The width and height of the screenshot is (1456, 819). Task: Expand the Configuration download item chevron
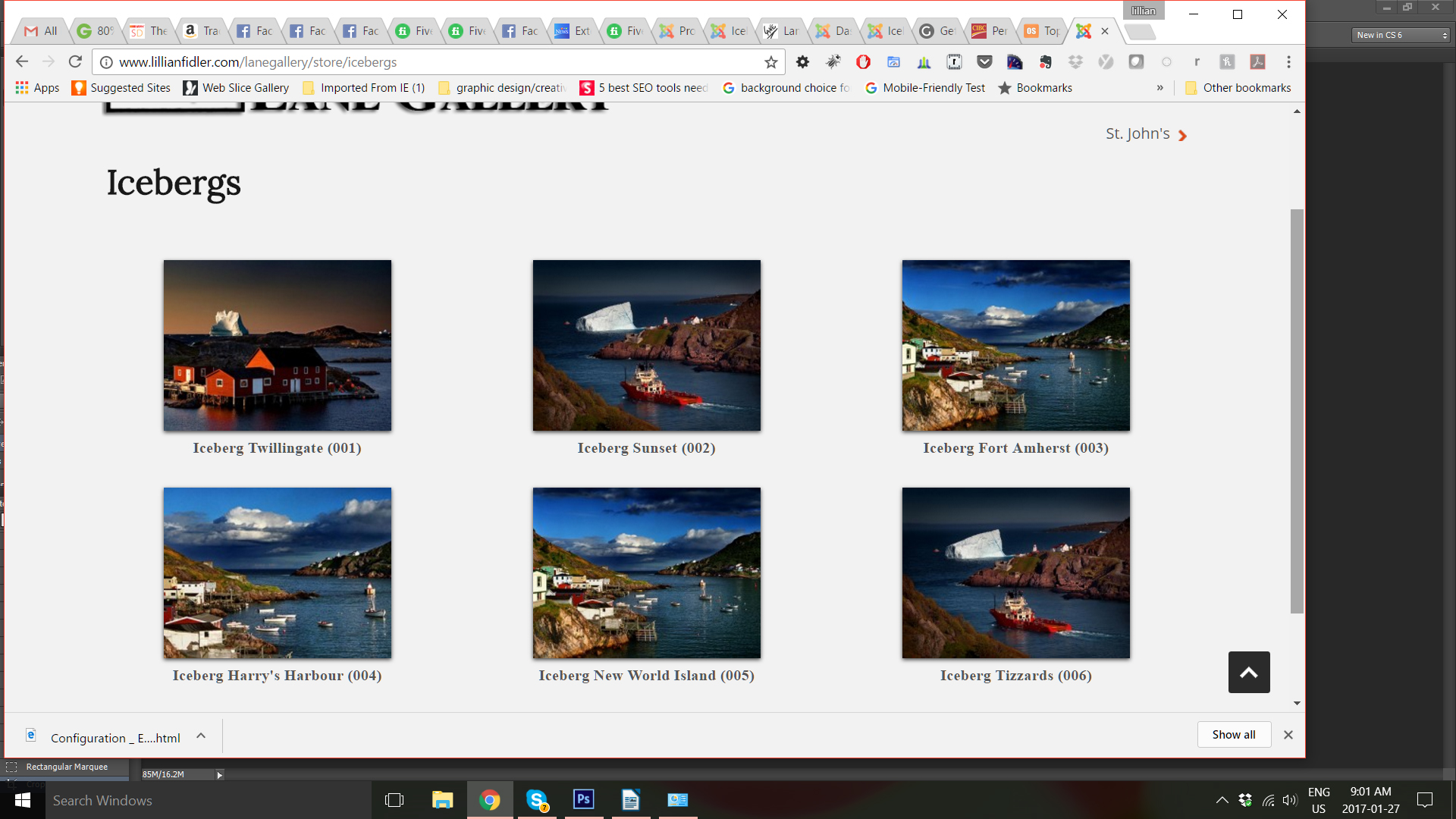pos(201,736)
